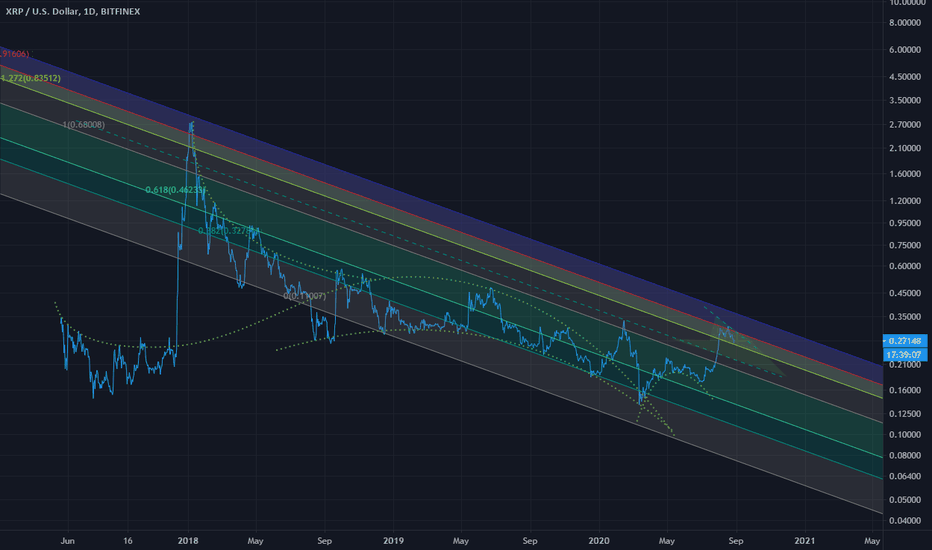Click the 3.50000 price axis label
This screenshot has width=932, height=550.
pos(905,100)
